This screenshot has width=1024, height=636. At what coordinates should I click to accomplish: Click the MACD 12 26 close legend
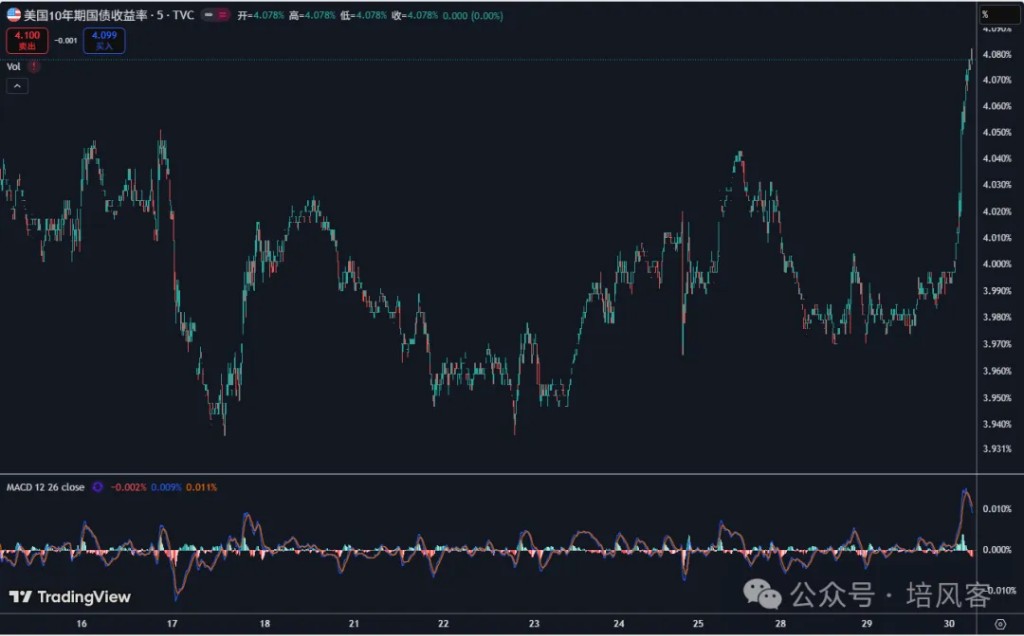46,487
